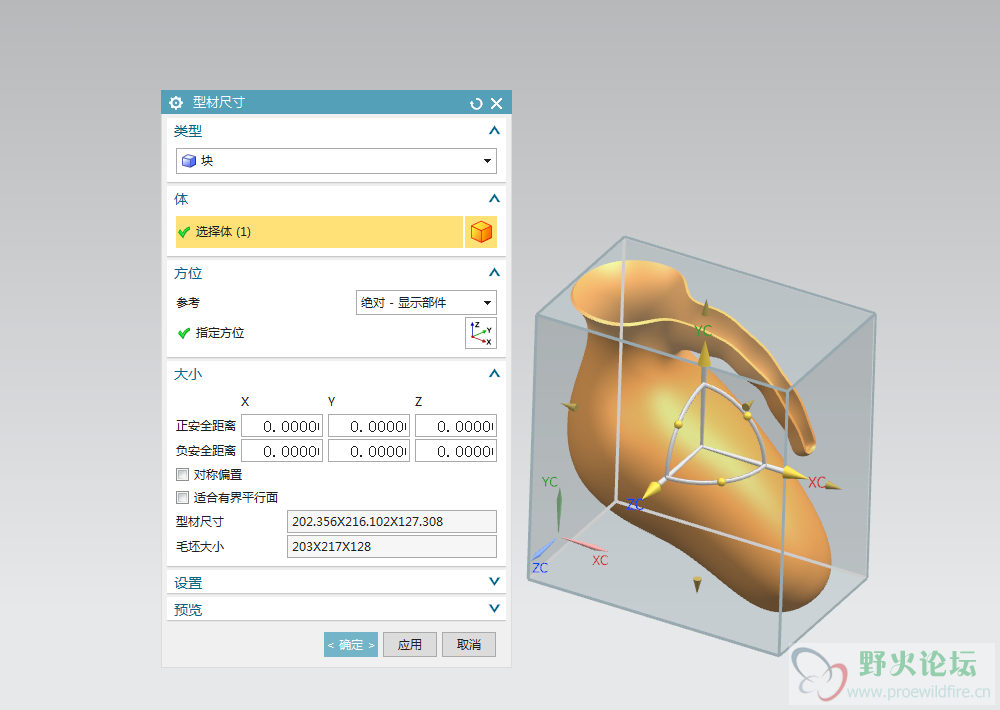1000x710 pixels.
Task: Click the 负安全距离 Y input field
Action: coord(369,451)
